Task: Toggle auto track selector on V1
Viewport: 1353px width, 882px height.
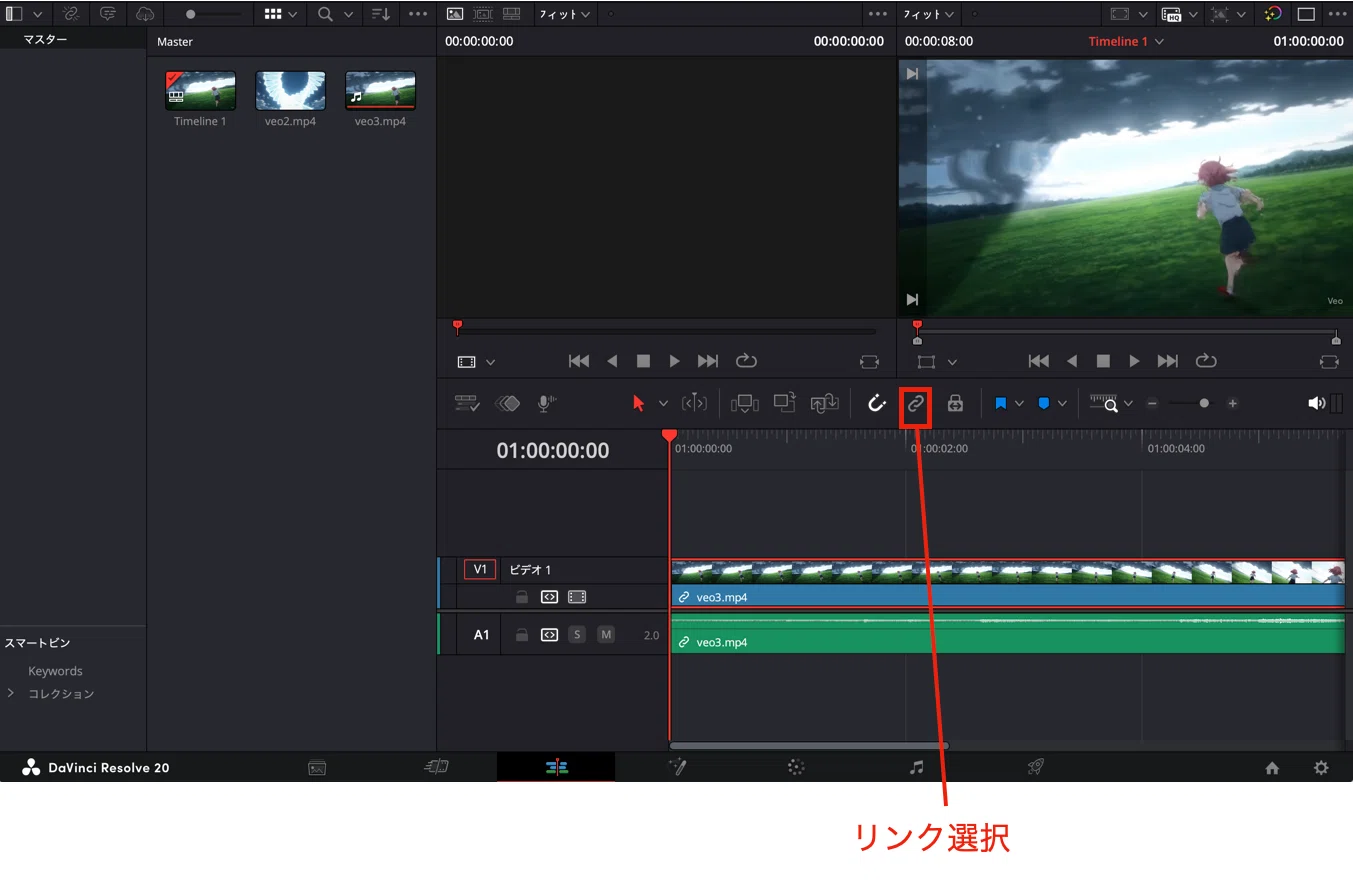Action: click(x=549, y=597)
